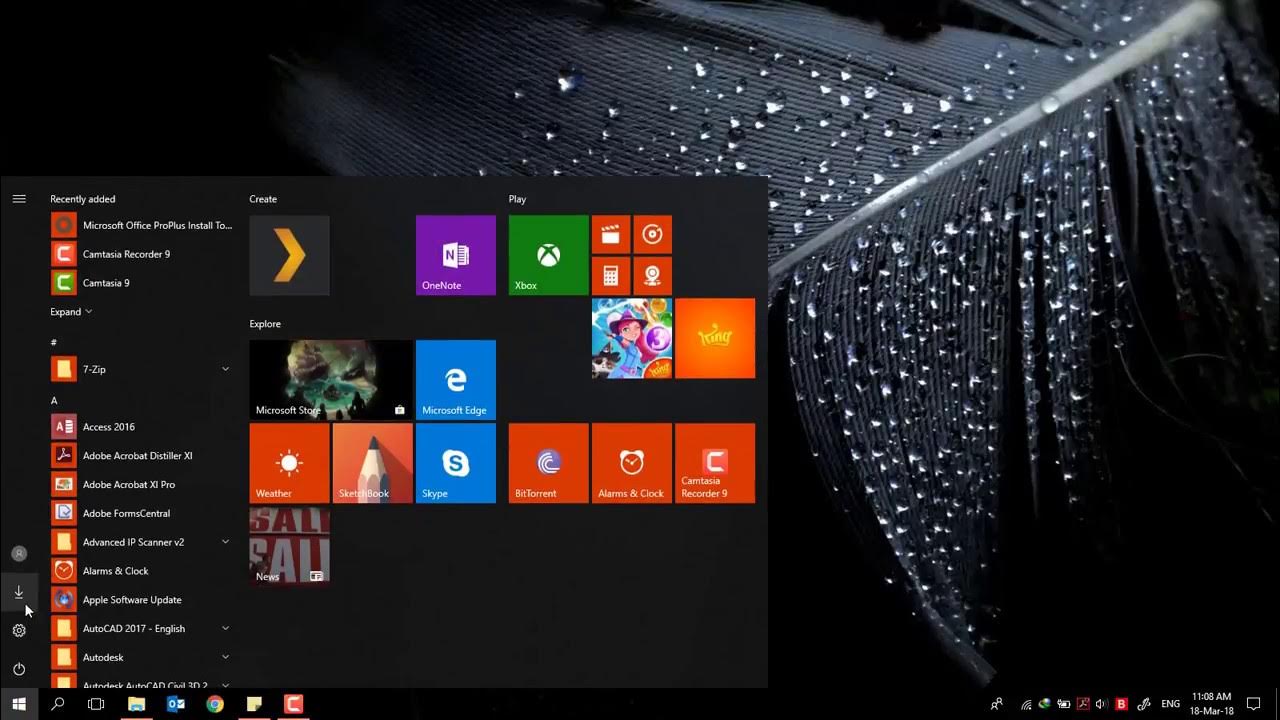
Task: Switch the ENG input language indicator
Action: click(x=1170, y=704)
